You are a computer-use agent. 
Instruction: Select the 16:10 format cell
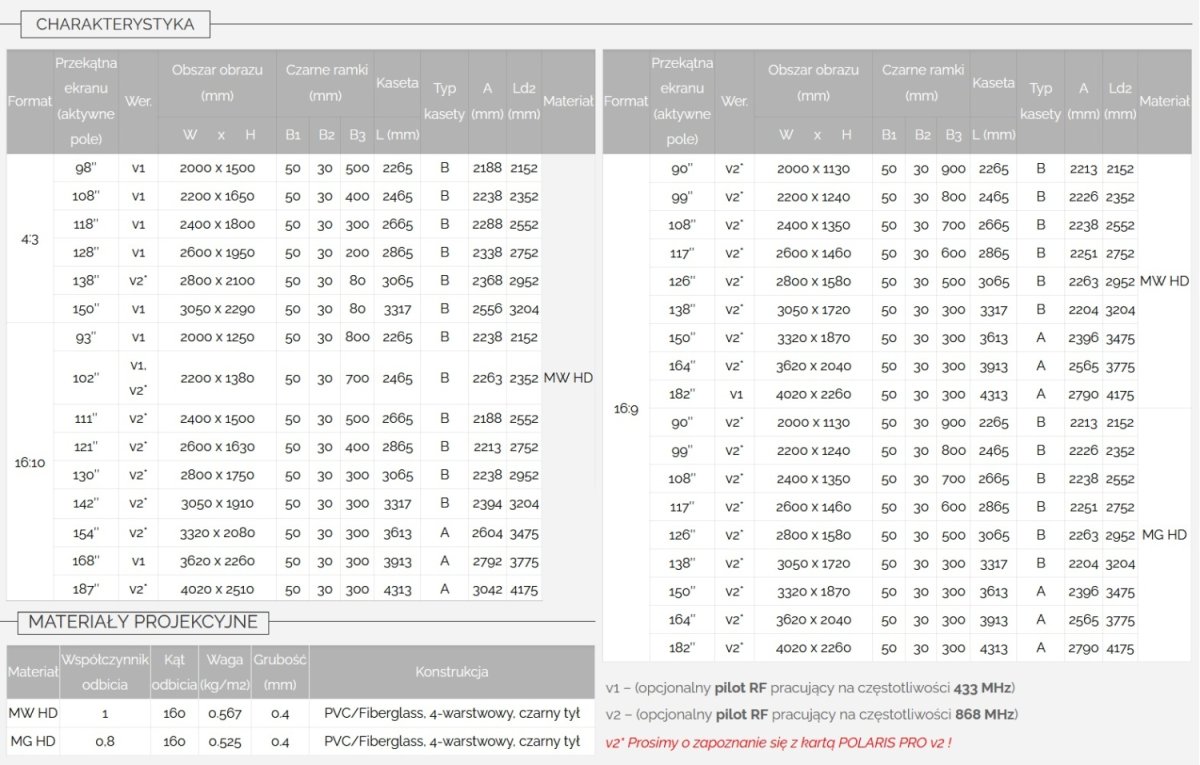[30, 462]
